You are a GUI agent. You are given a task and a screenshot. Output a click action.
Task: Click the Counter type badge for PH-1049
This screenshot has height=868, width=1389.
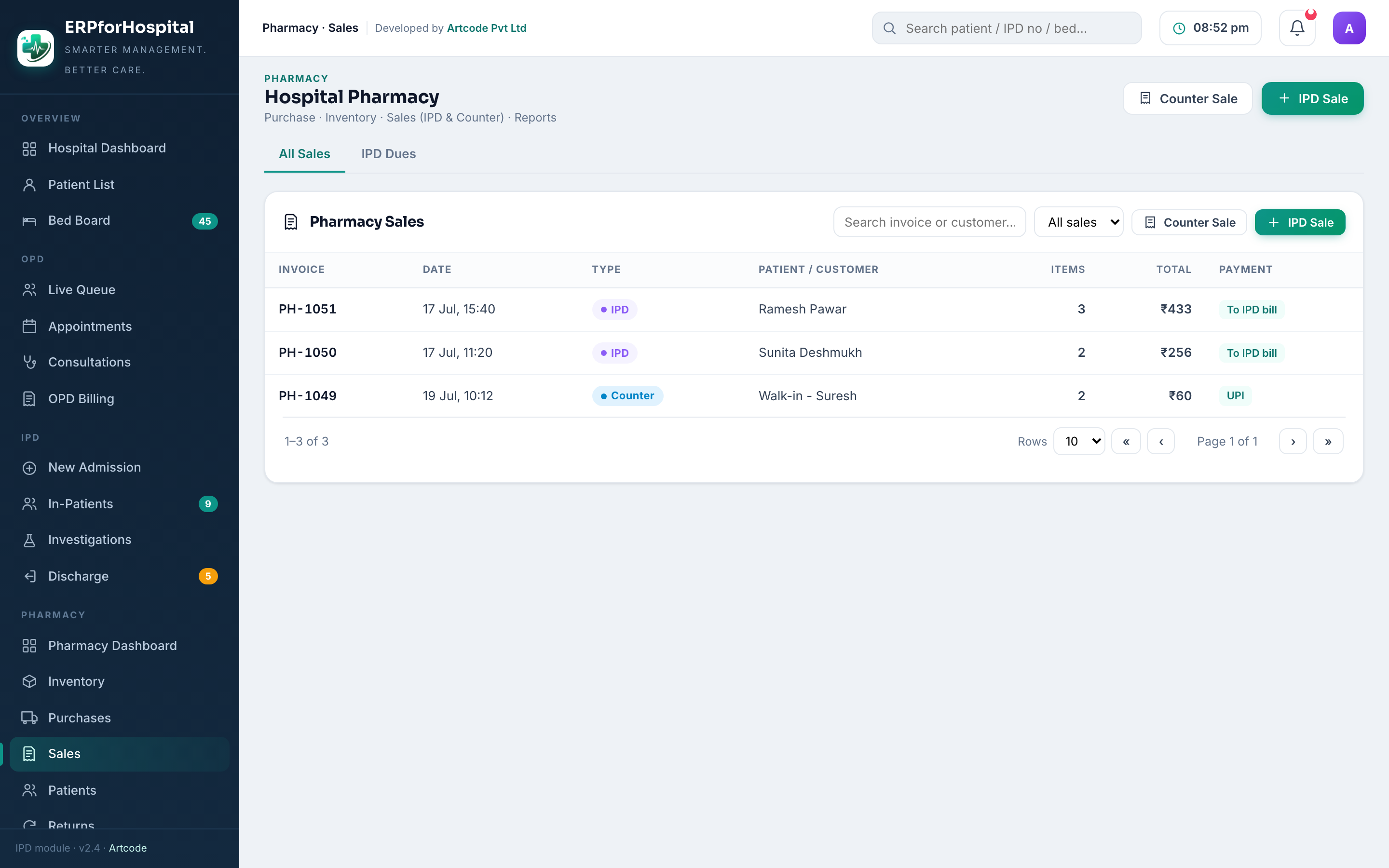click(627, 396)
